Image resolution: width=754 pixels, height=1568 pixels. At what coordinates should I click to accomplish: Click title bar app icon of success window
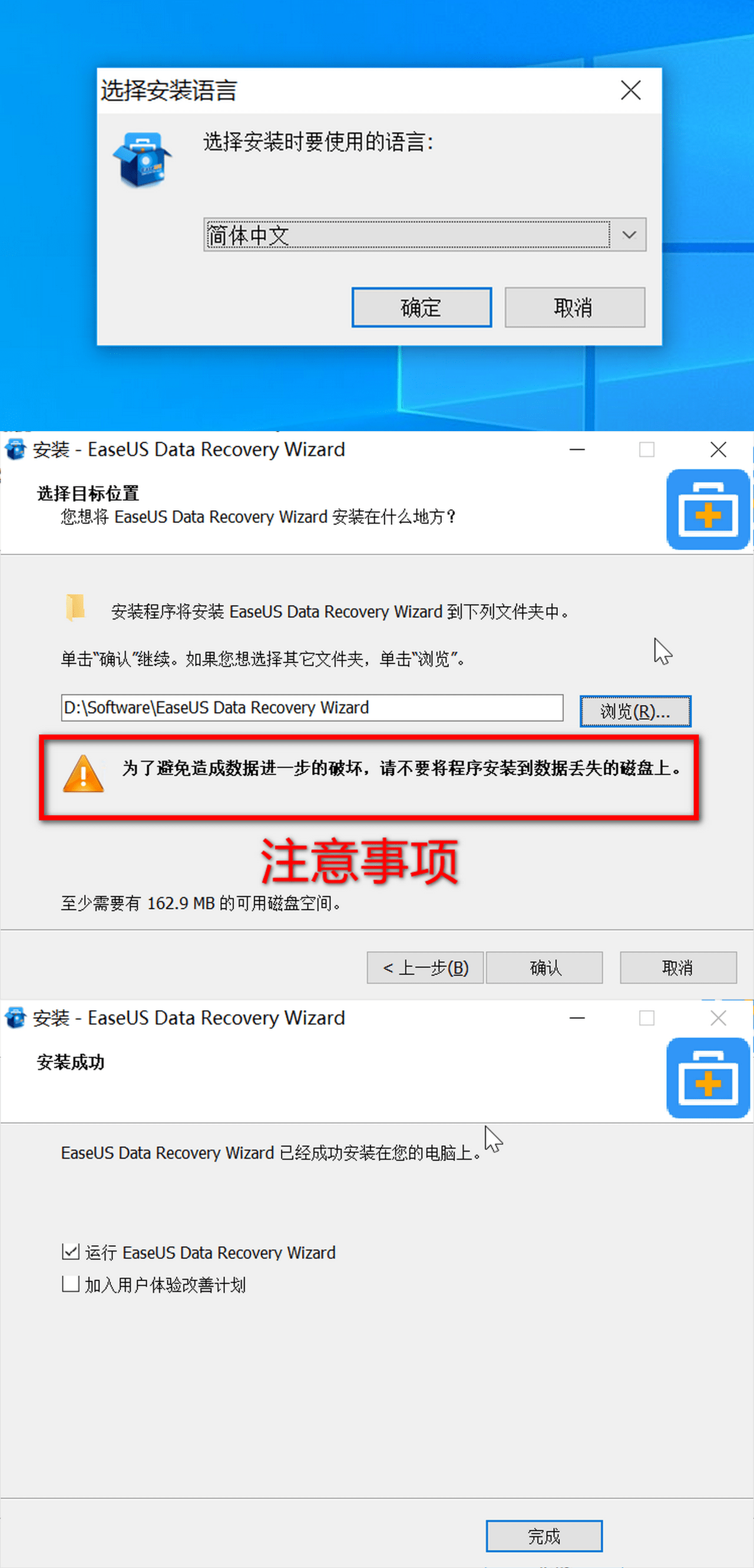[x=15, y=1018]
